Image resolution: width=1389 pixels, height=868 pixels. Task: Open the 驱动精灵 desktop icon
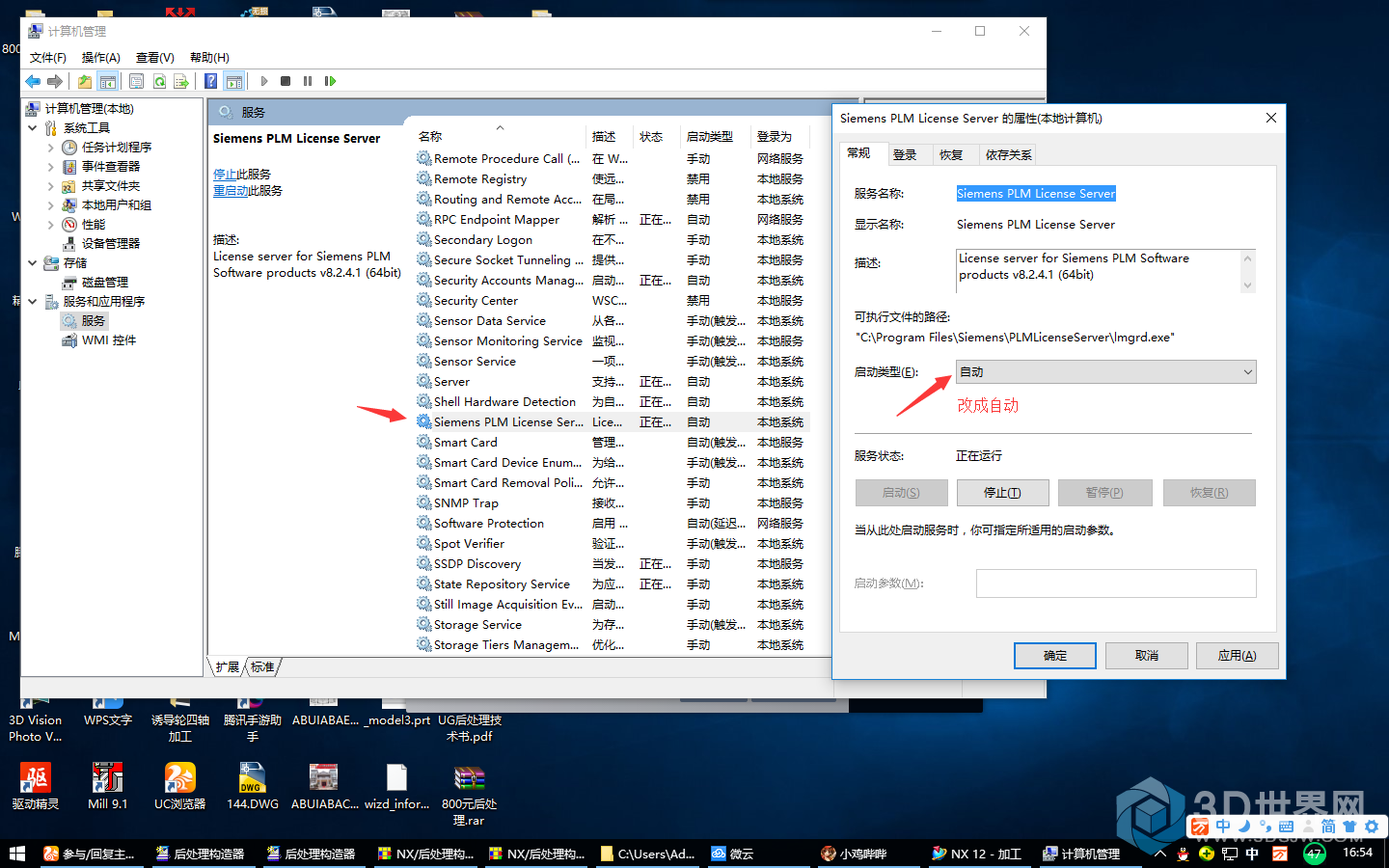[36, 786]
